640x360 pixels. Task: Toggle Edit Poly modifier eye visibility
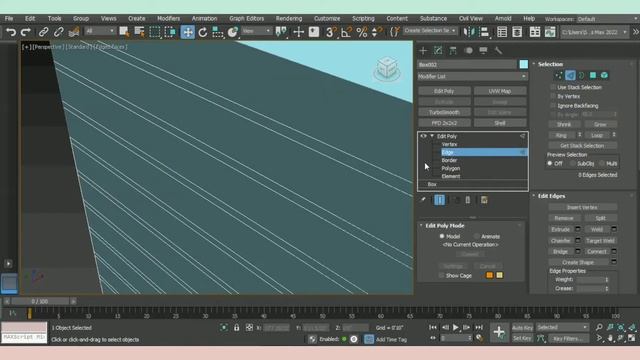[x=423, y=136]
